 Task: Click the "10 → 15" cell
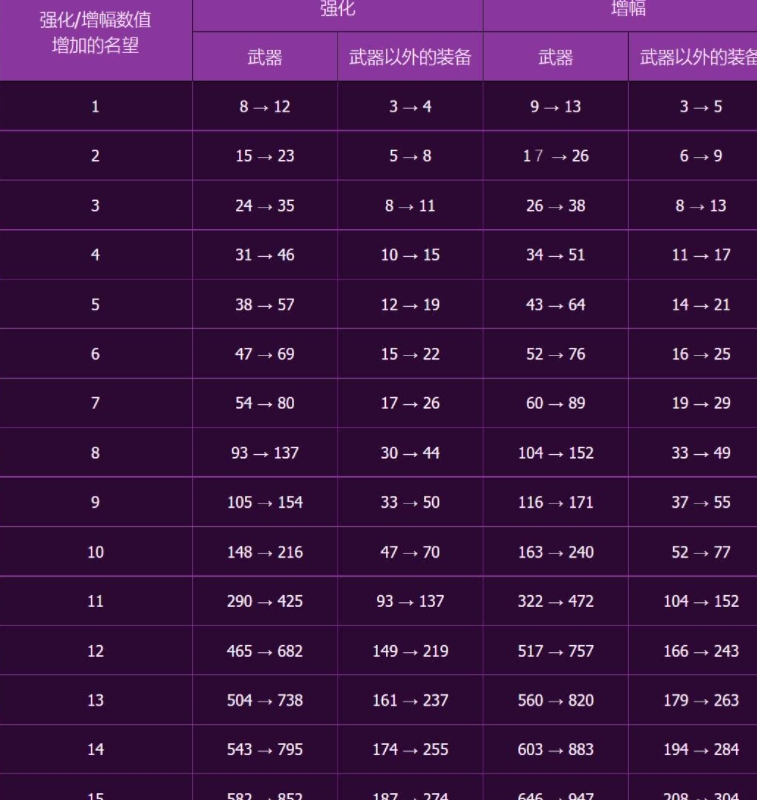coord(410,255)
